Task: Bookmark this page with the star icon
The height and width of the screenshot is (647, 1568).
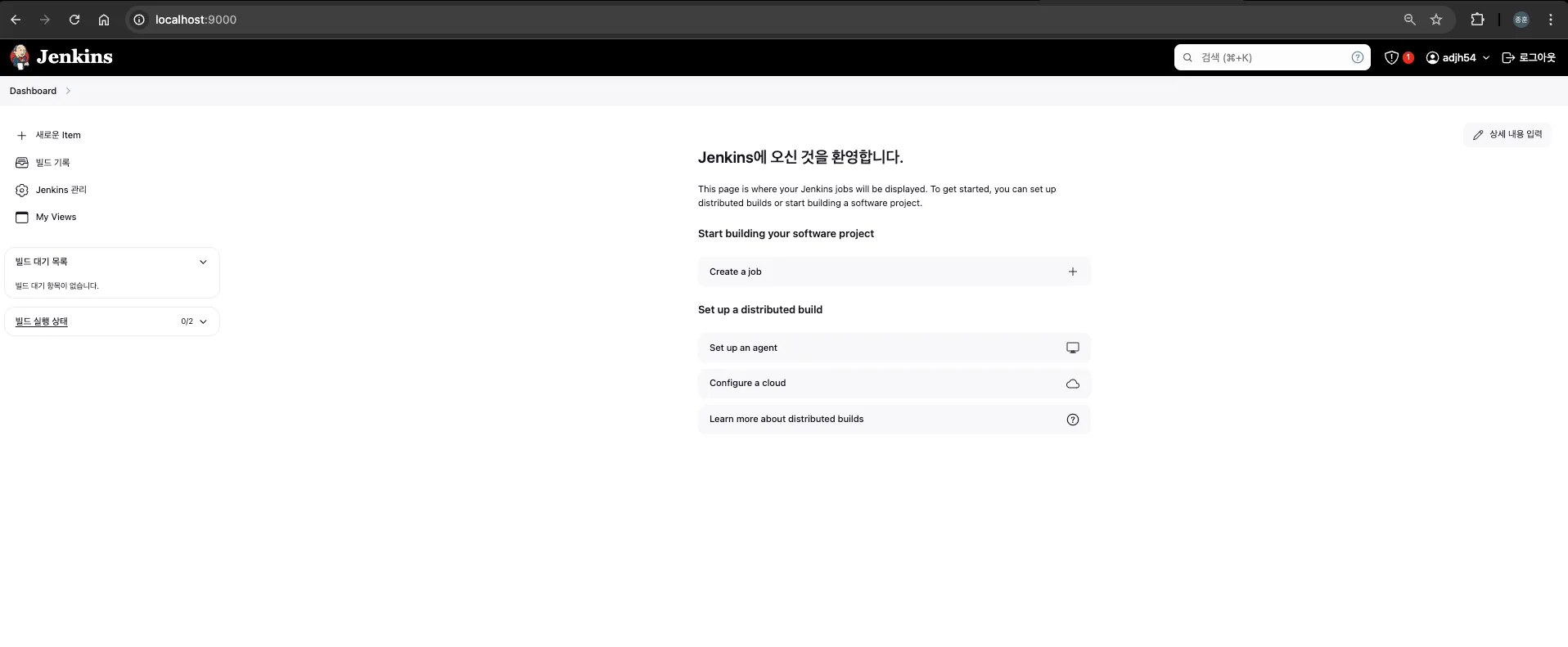Action: [1436, 20]
